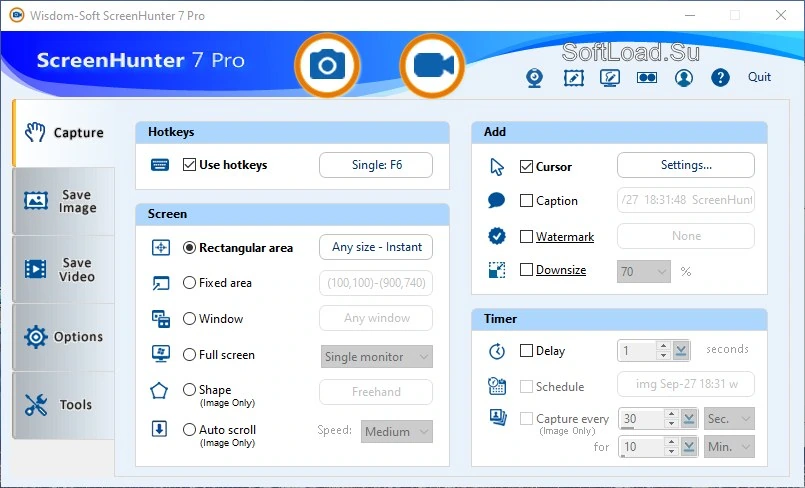Click the full screen monitor icon
Image resolution: width=805 pixels, height=488 pixels.
pyautogui.click(x=161, y=354)
